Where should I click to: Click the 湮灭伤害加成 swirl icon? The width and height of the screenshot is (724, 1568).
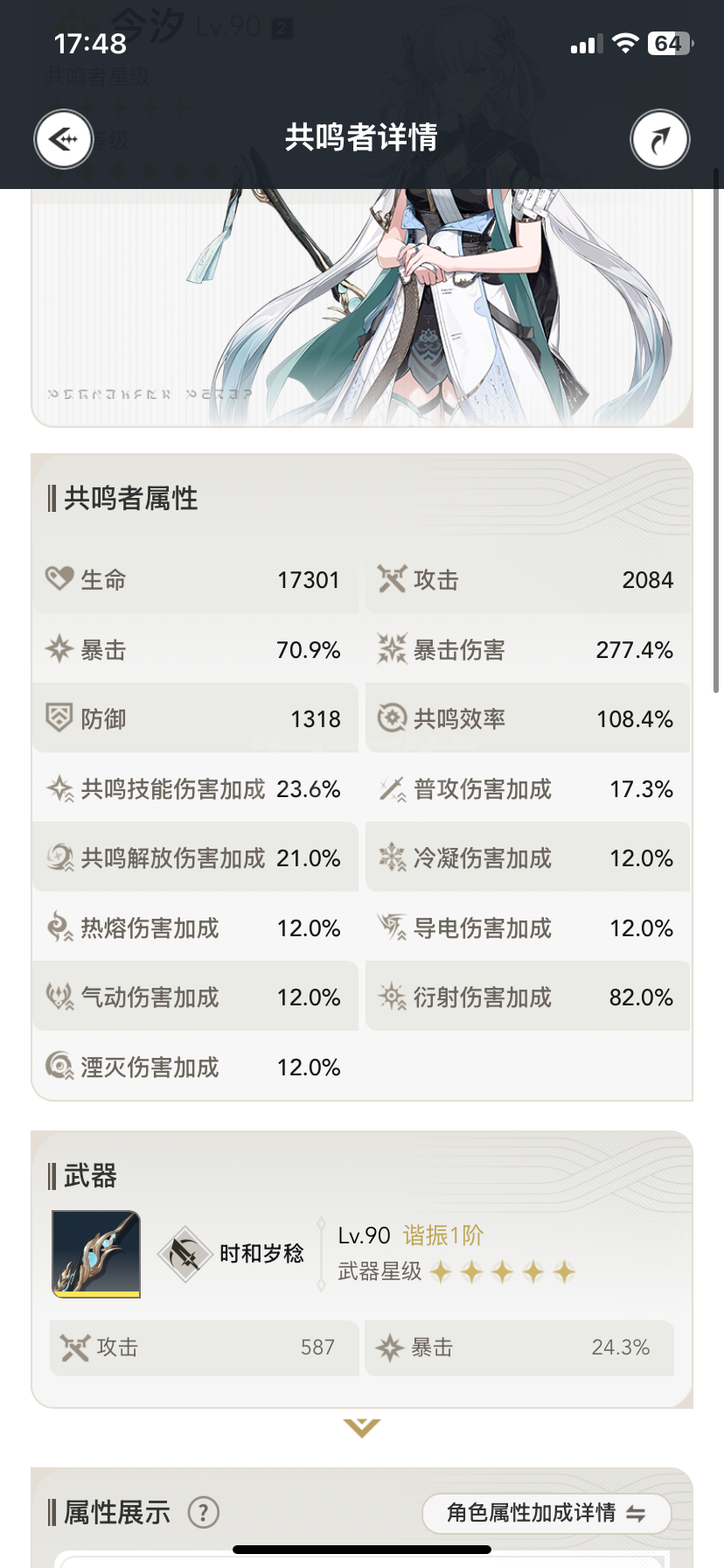tap(59, 1067)
